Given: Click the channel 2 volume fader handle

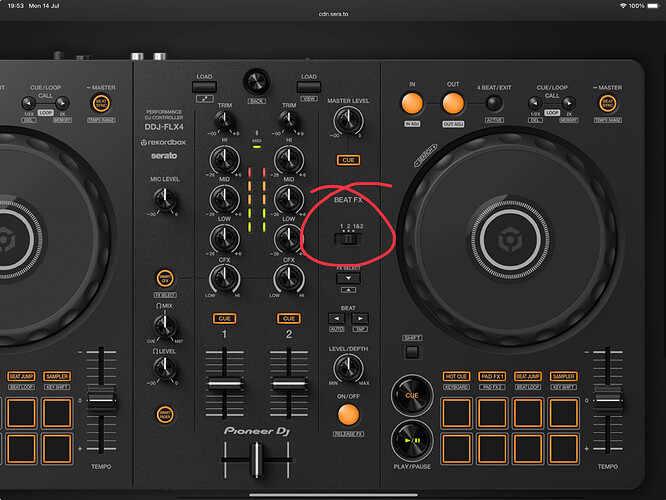Looking at the screenshot, I should 289,384.
